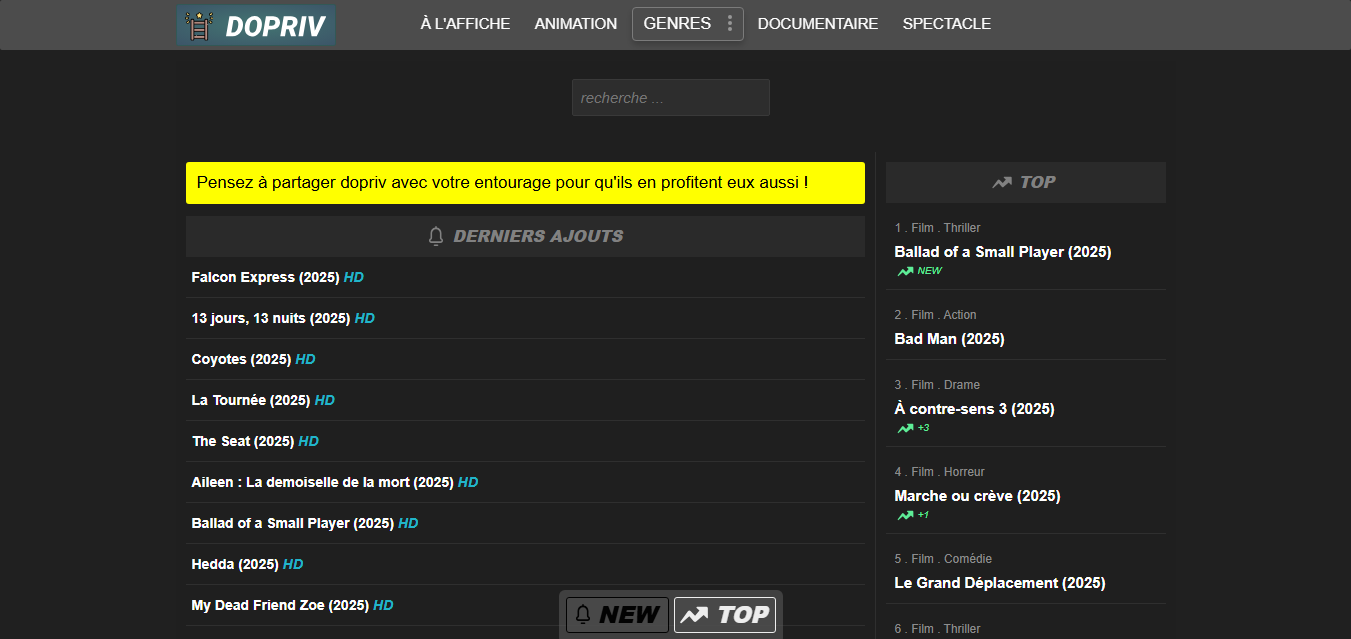Click the bell icon in Derniers Ajouts header
1351x639 pixels.
pos(436,237)
